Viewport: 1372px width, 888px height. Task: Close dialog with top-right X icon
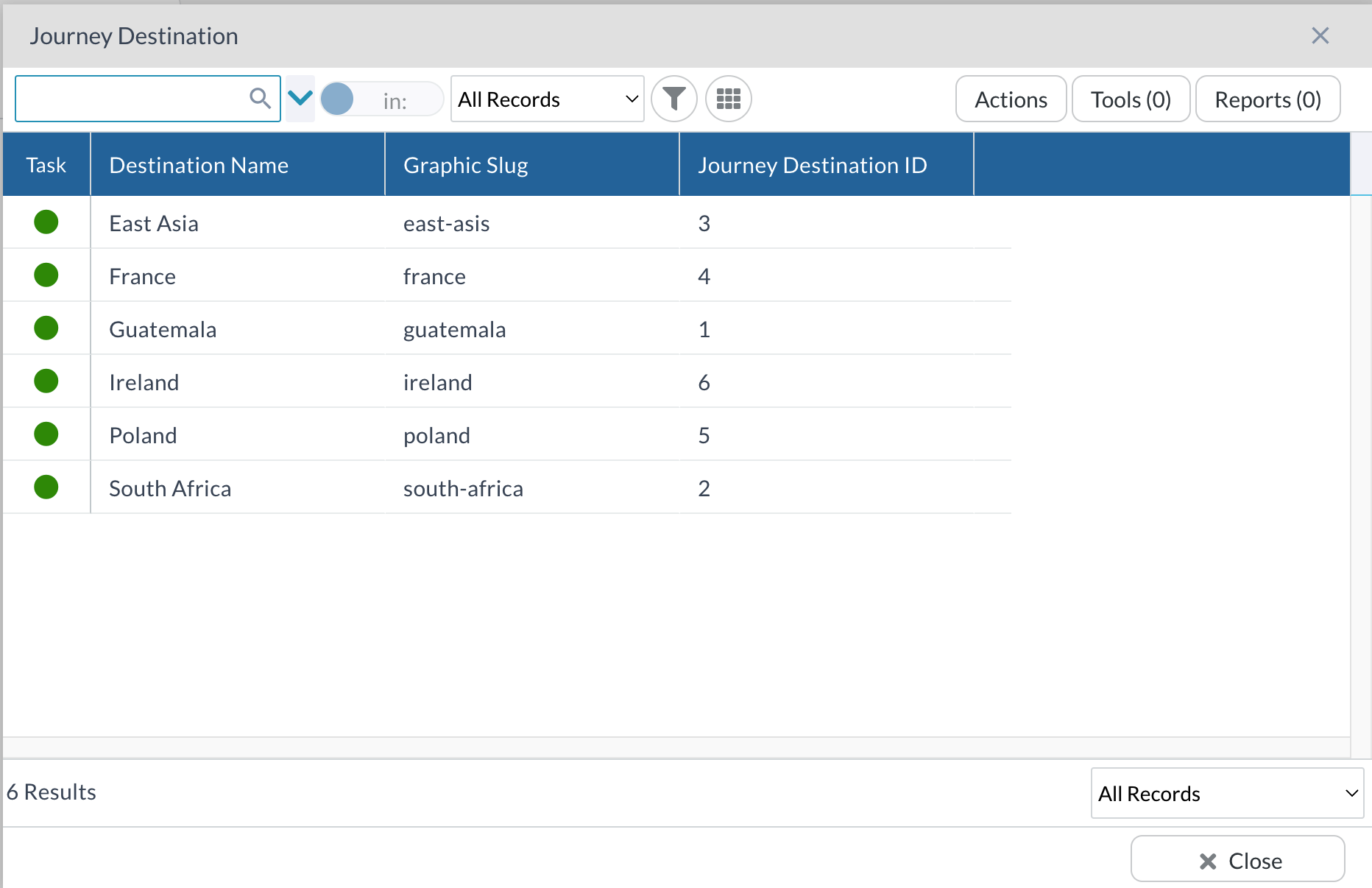[x=1320, y=35]
